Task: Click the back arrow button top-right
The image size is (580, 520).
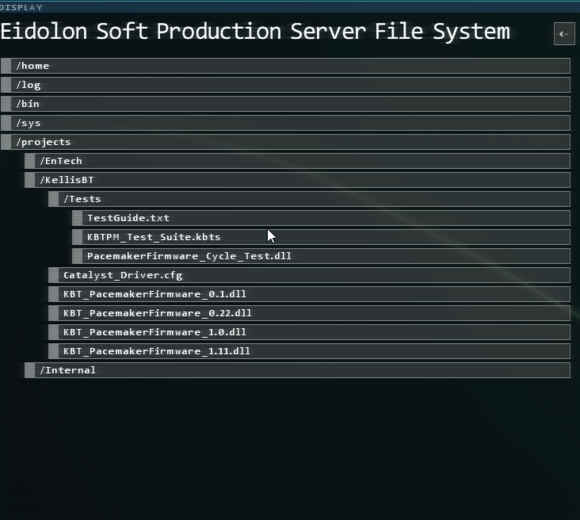Action: point(564,34)
